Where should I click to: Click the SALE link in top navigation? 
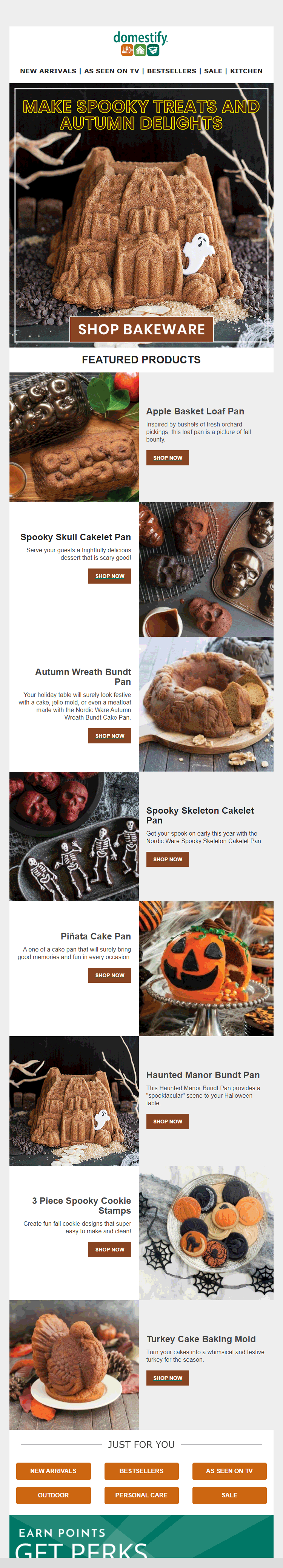click(x=213, y=71)
